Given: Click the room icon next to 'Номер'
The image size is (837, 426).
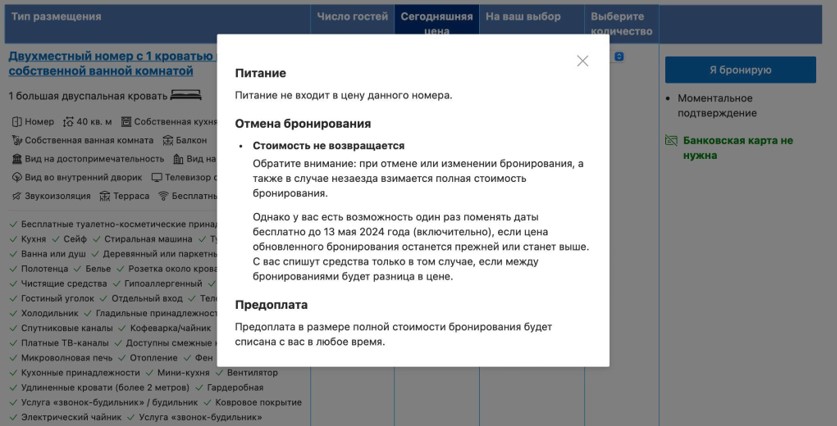Looking at the screenshot, I should [x=17, y=122].
